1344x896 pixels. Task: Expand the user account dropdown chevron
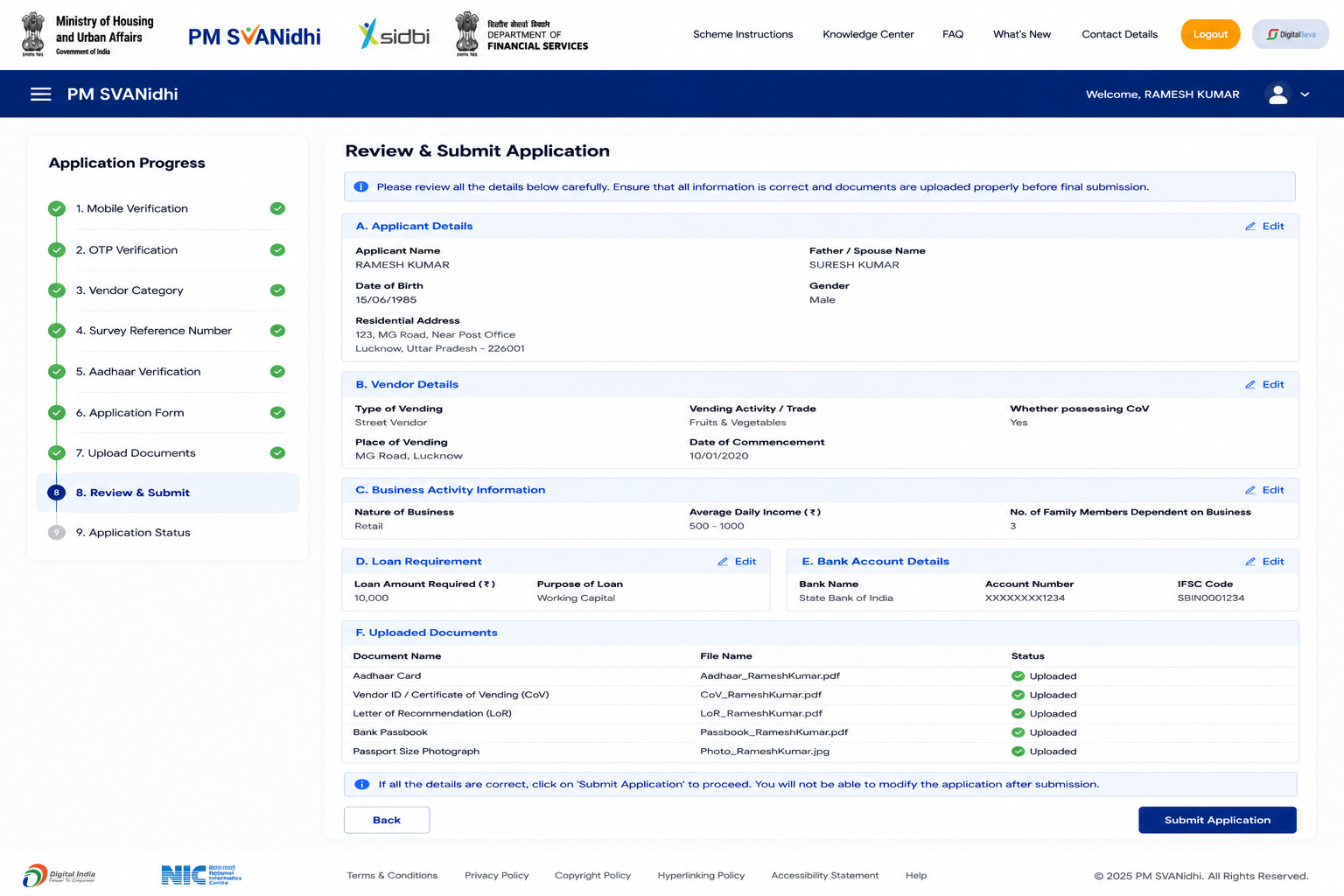[x=1305, y=94]
